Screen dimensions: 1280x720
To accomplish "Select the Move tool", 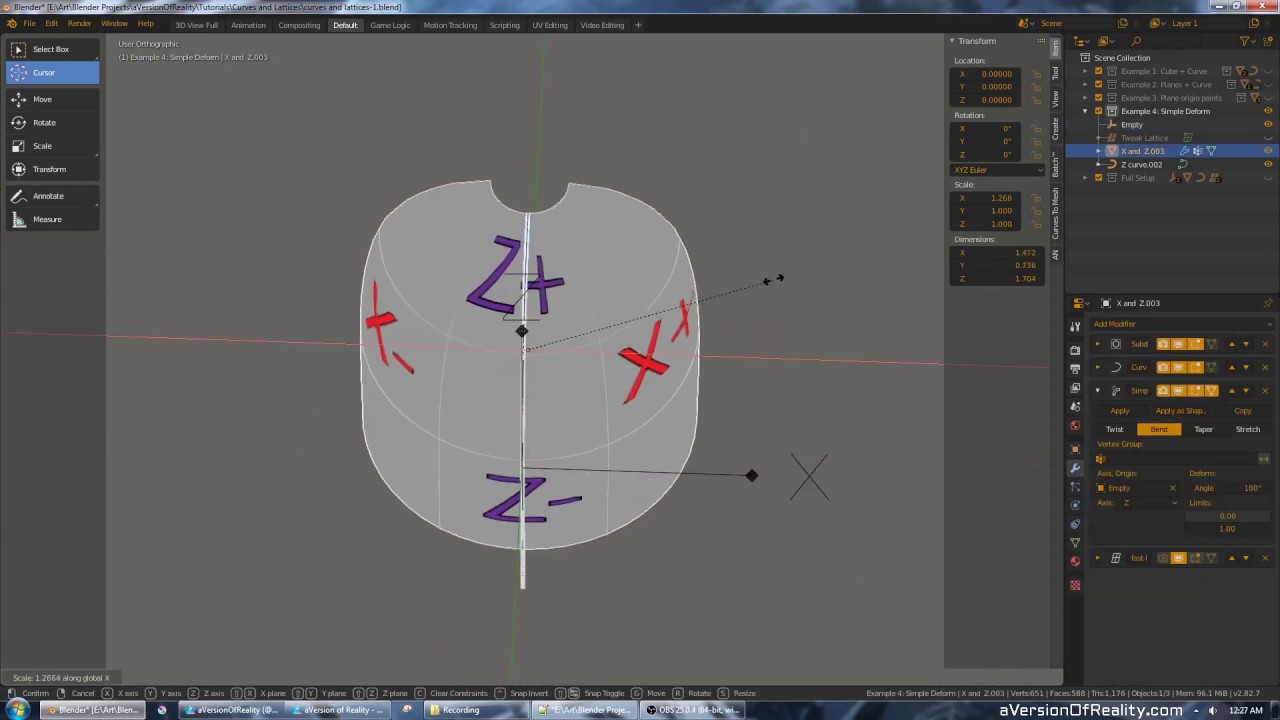I will pyautogui.click(x=52, y=99).
